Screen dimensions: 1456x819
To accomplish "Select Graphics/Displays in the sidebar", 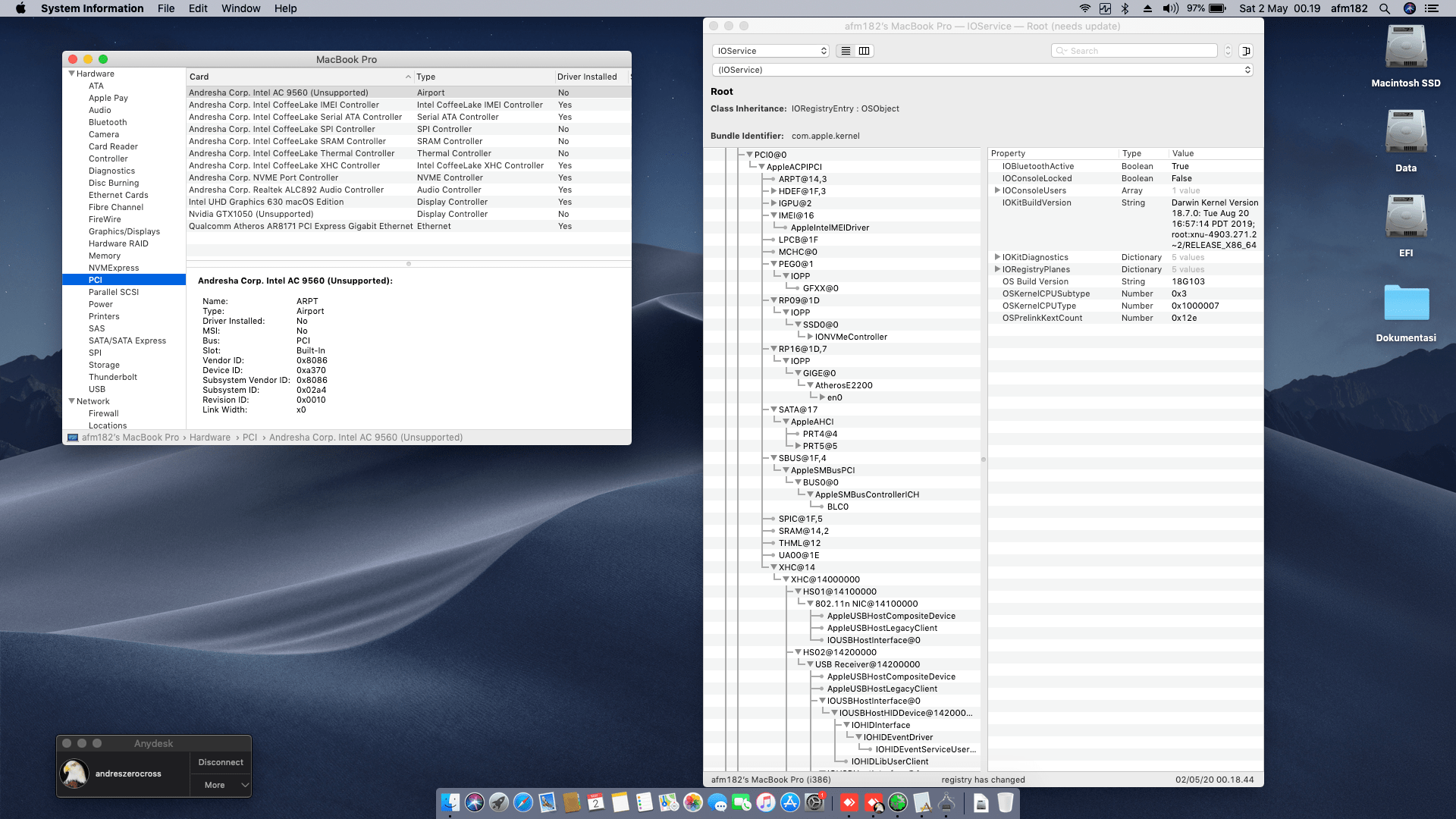I will 124,231.
